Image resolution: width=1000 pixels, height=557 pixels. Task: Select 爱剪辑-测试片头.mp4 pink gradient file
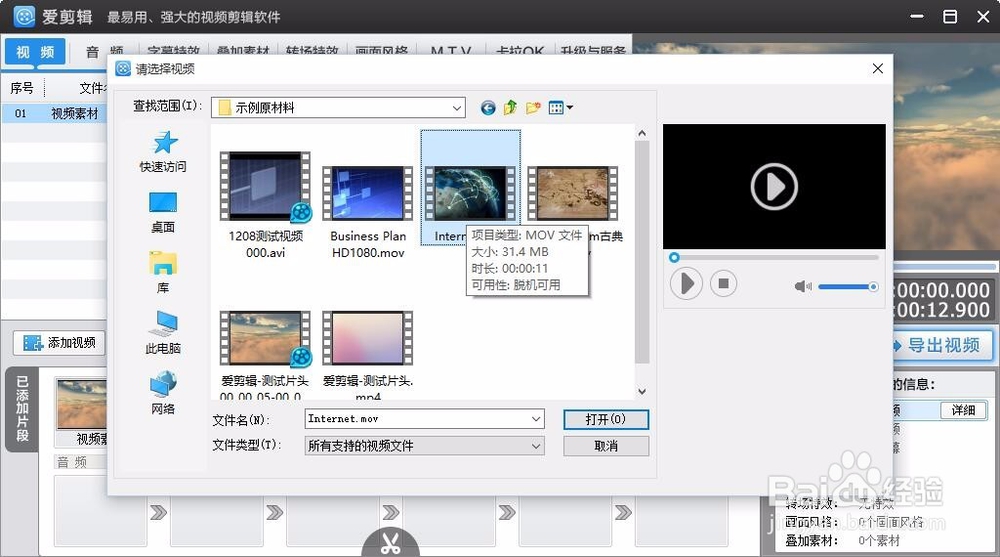368,355
